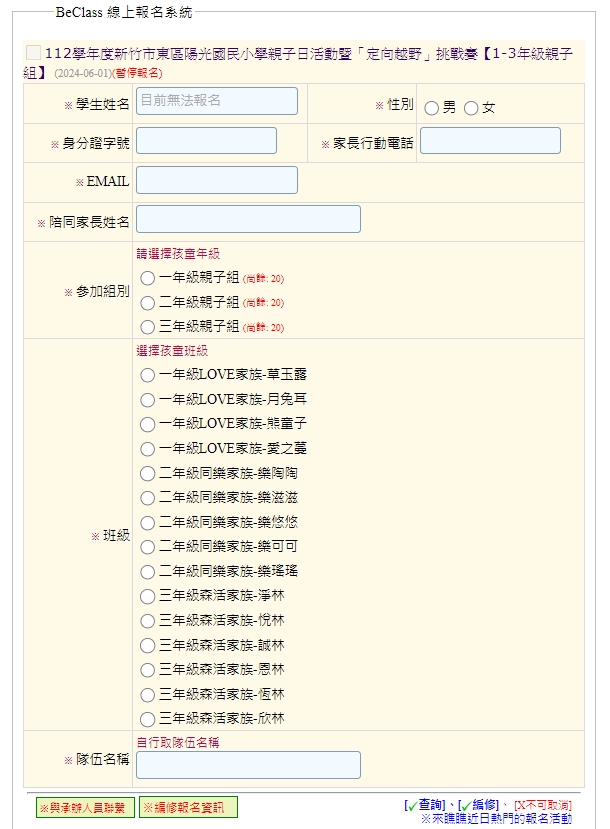Select 男 gender radio button
The width and height of the screenshot is (610, 829).
click(x=431, y=108)
